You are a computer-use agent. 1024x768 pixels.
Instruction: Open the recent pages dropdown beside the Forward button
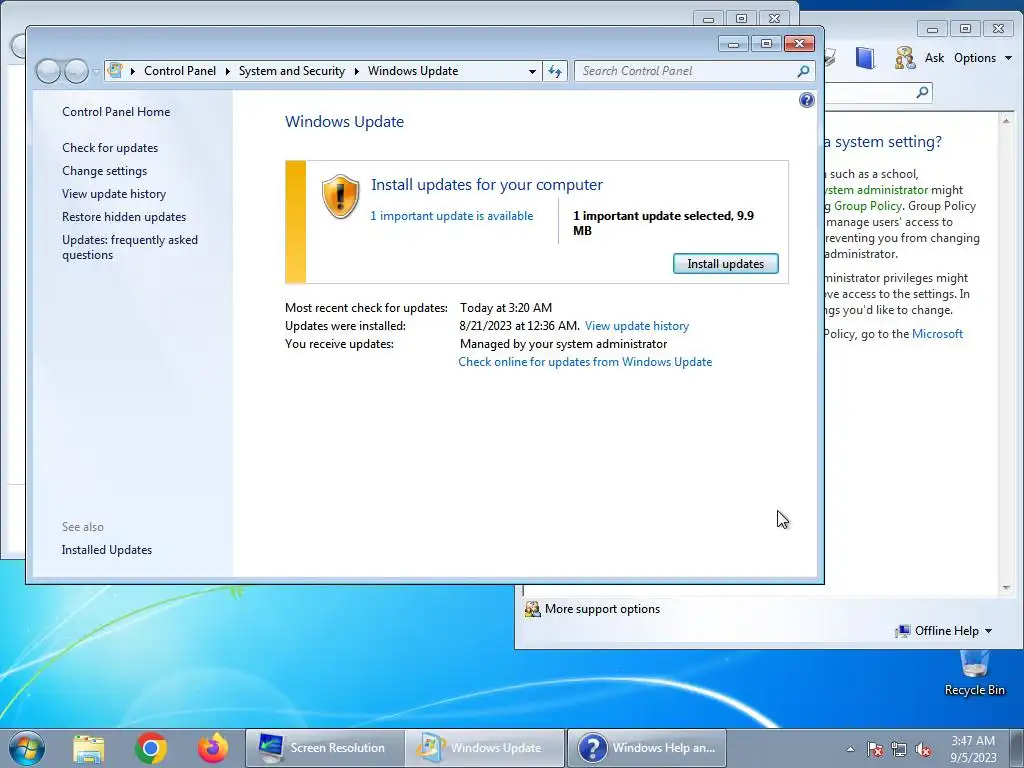click(96, 71)
